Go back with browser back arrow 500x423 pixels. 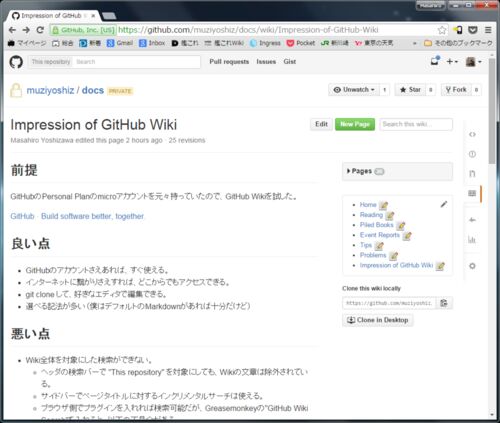coord(12,30)
